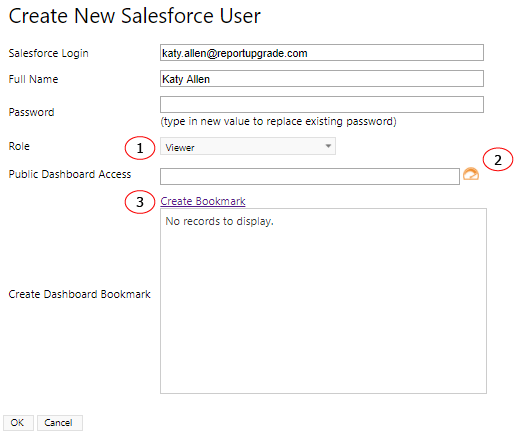Click the 'No records to display.' text
The height and width of the screenshot is (441, 514).
tap(219, 221)
